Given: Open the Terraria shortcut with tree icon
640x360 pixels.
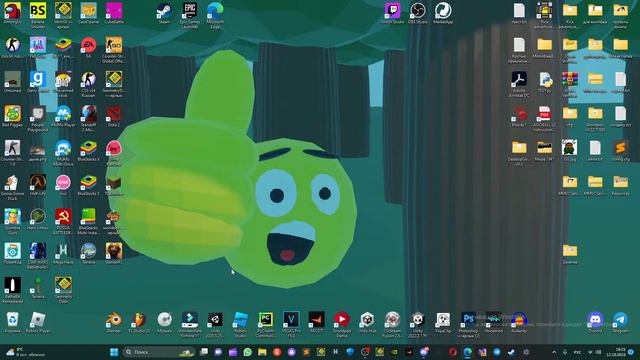Looking at the screenshot, I should point(38,288).
